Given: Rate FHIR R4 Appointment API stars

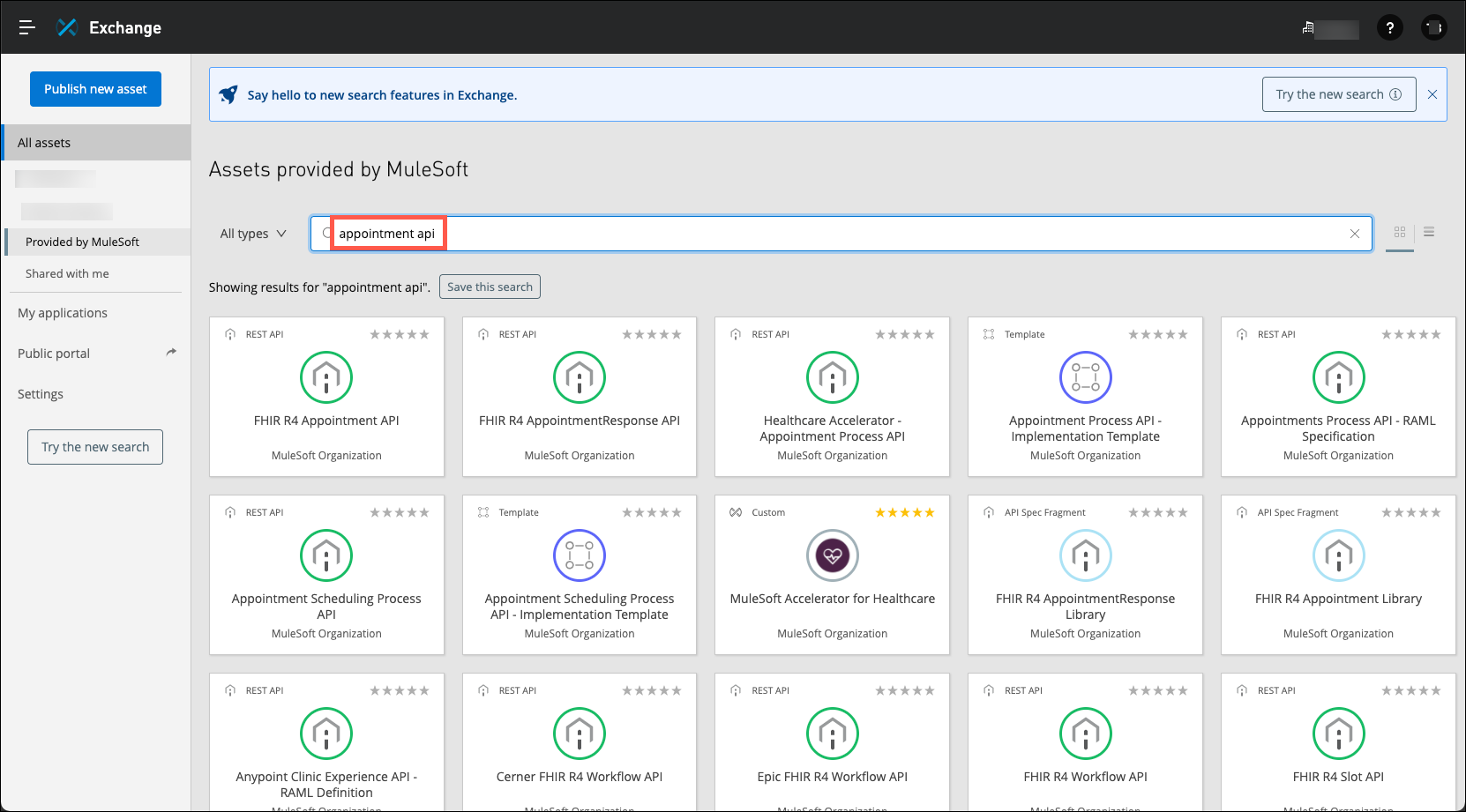Looking at the screenshot, I should point(400,334).
